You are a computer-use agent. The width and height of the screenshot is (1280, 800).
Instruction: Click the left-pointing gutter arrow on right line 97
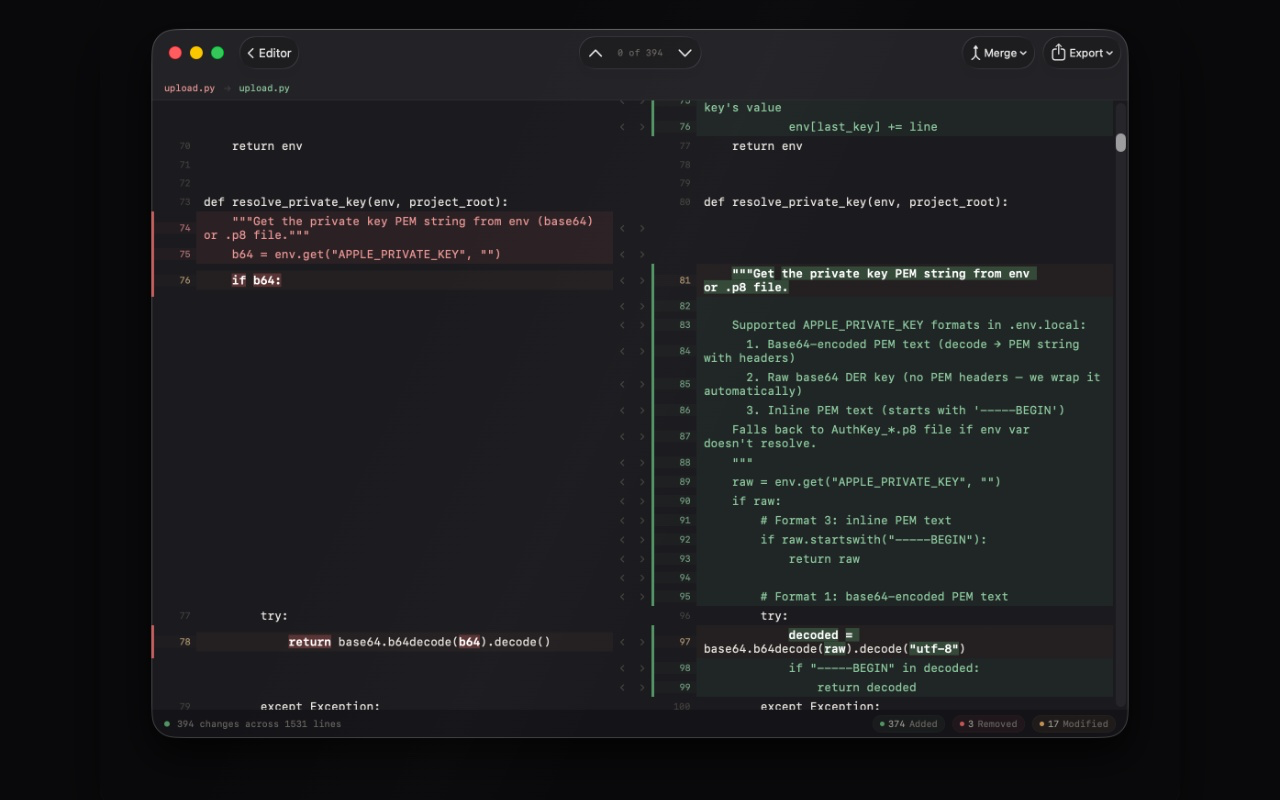(x=622, y=642)
